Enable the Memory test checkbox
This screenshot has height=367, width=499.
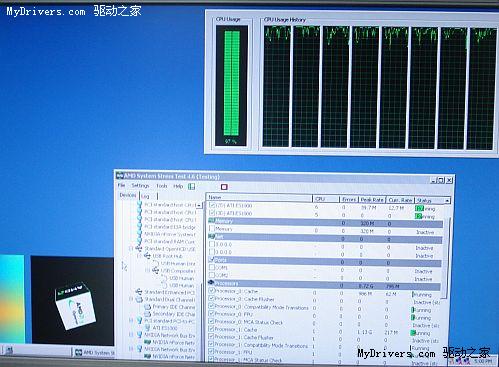pos(211,229)
